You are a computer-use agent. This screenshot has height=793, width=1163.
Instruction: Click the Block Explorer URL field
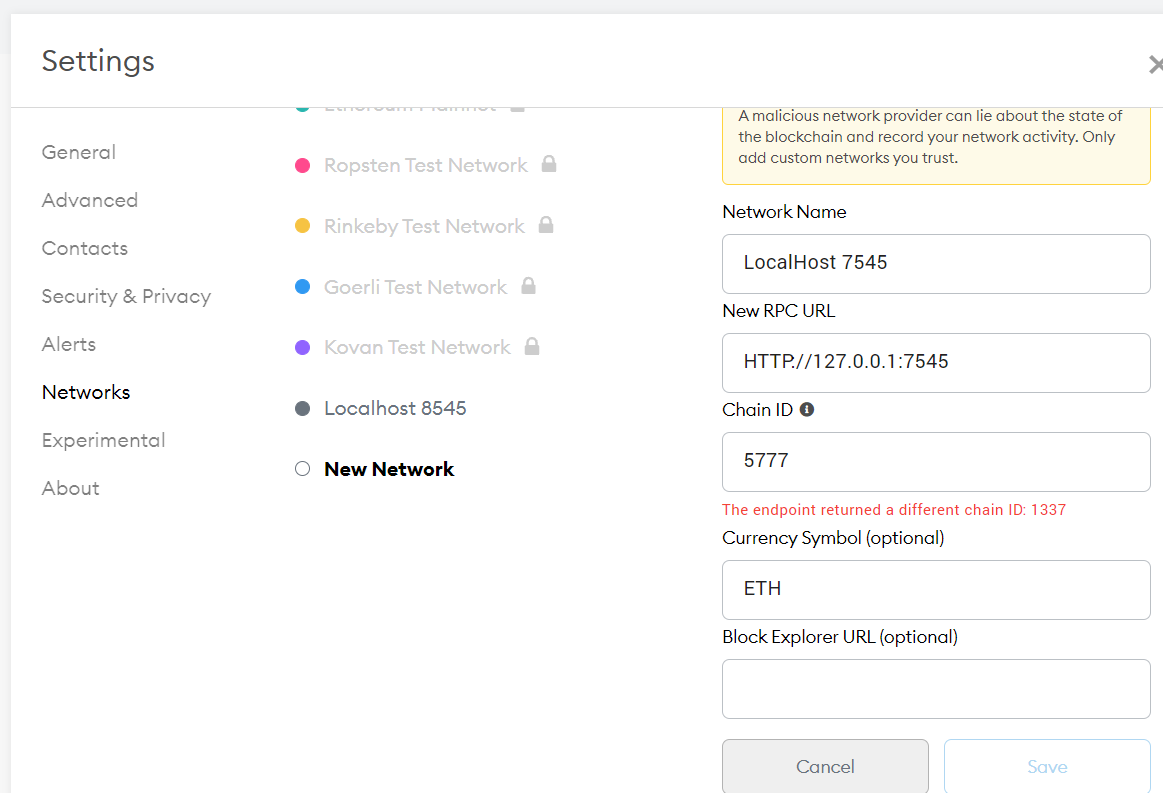click(936, 689)
